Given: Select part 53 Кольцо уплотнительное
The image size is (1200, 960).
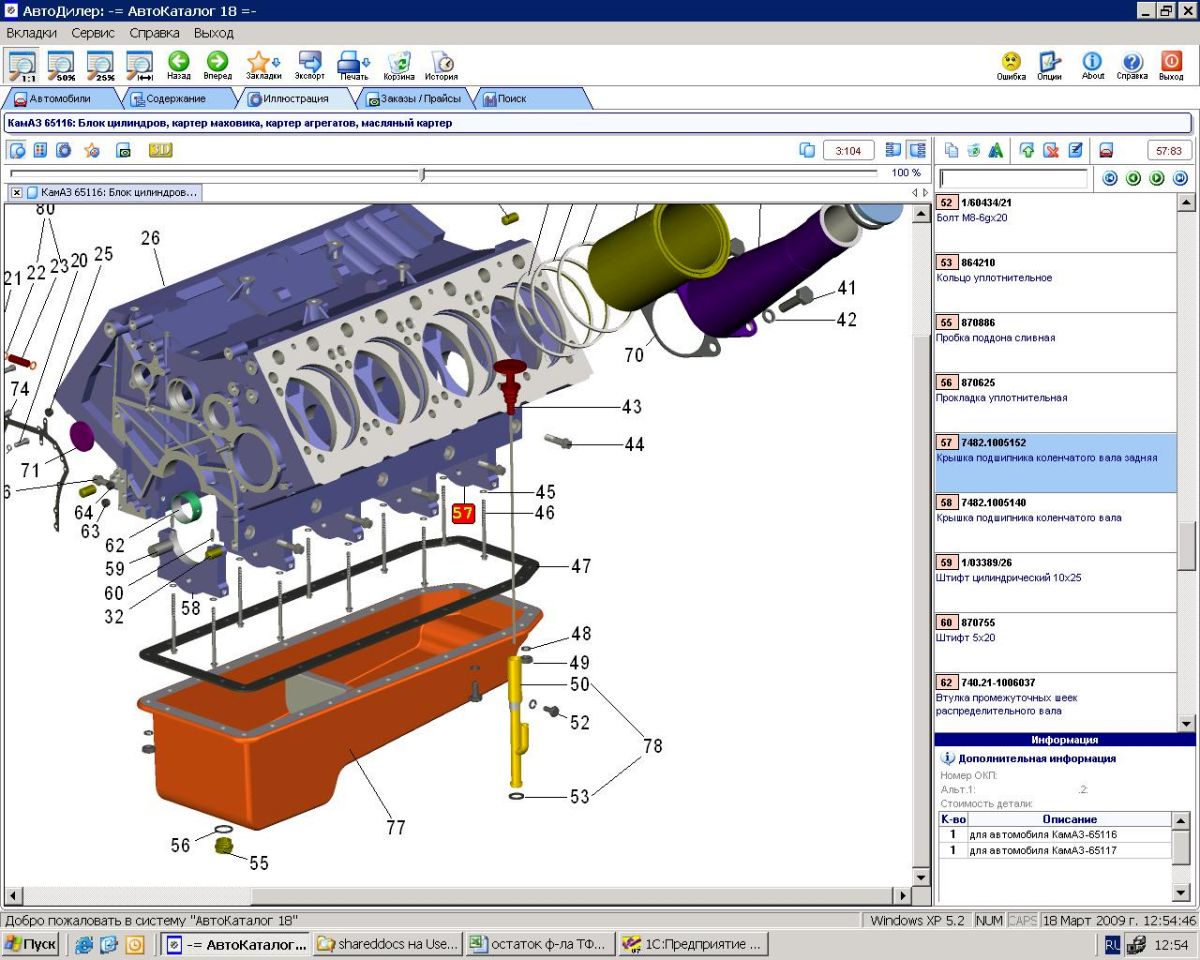Looking at the screenshot, I should [x=1056, y=283].
